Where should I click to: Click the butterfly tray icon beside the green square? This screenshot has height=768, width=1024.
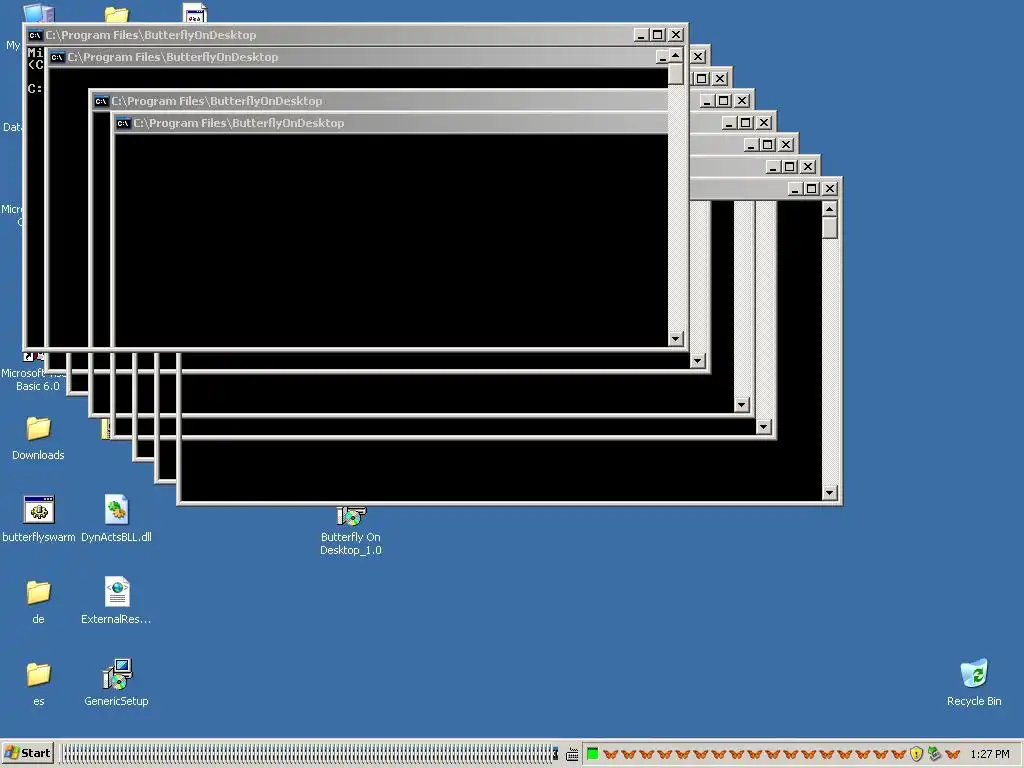coord(611,754)
